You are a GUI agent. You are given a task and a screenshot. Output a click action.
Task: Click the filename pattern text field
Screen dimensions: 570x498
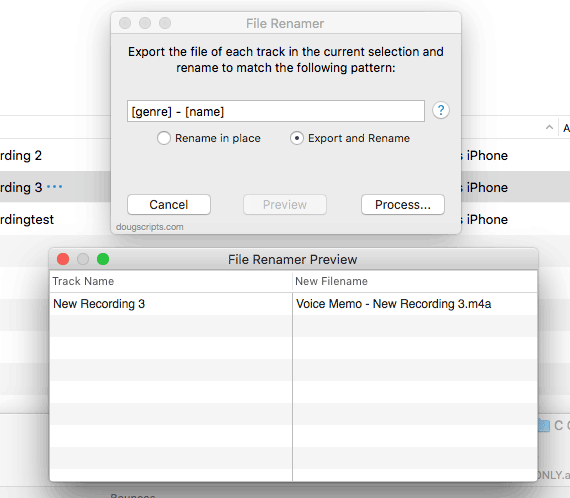tap(276, 111)
